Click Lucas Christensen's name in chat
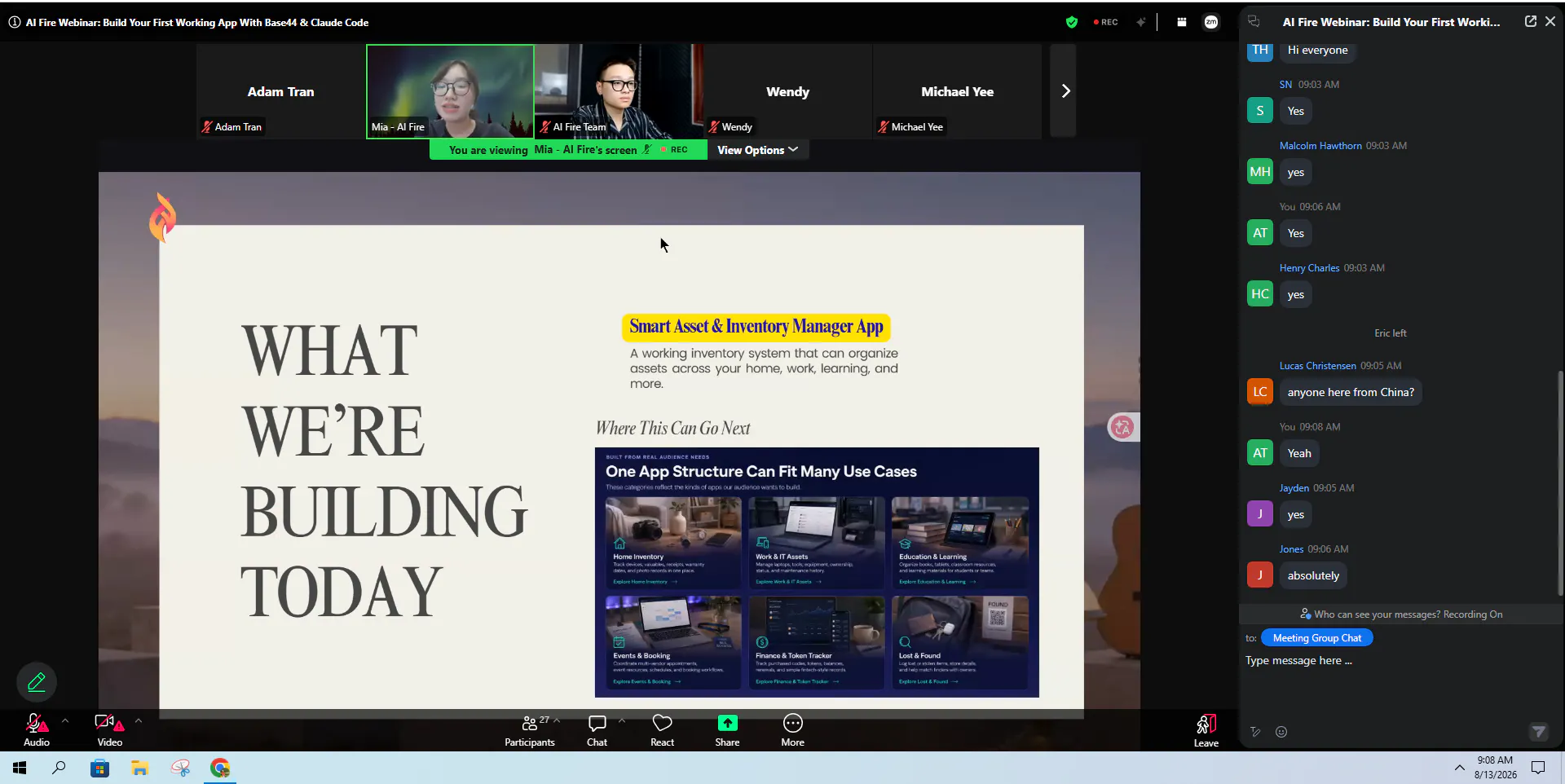 [x=1318, y=366]
